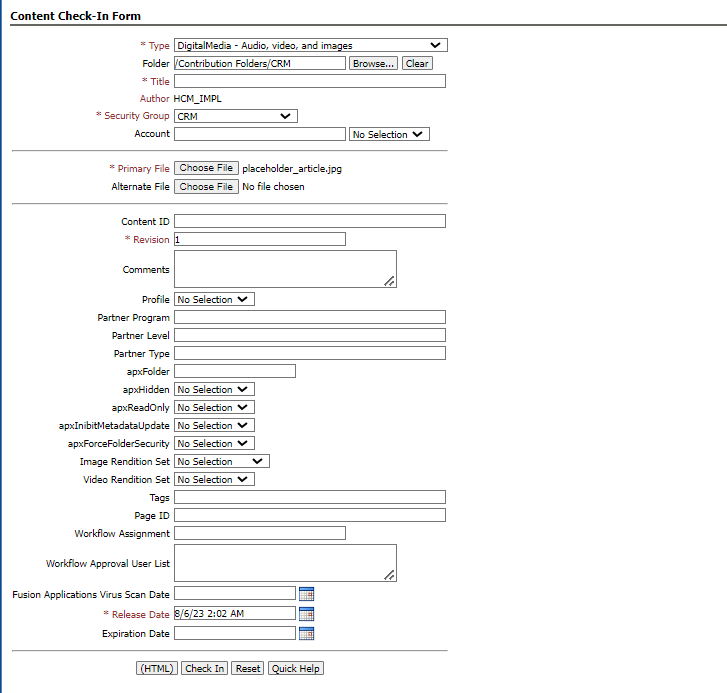
Task: Choose File for Primary File
Action: click(206, 168)
